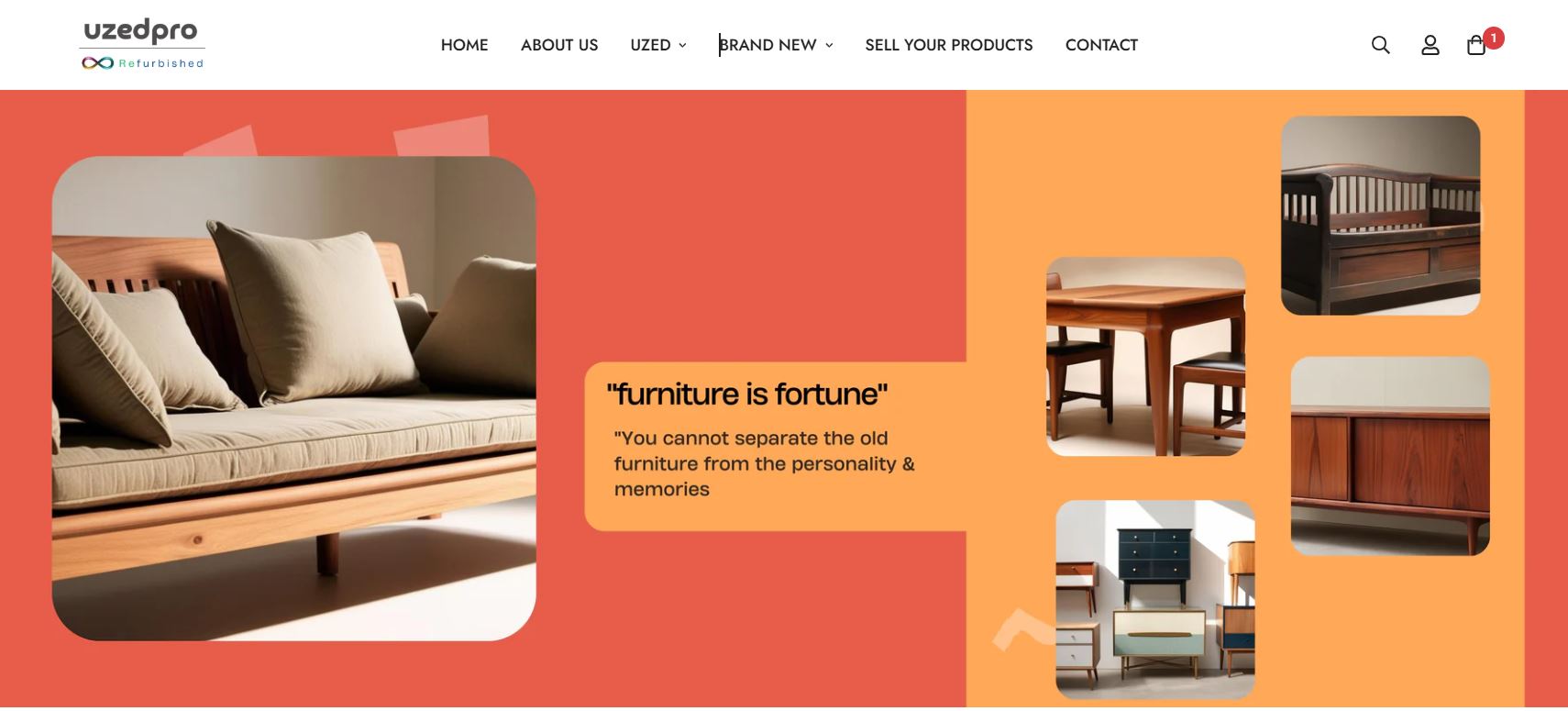Click the "furniture is fortune" heading
This screenshot has height=711, width=1568.
(747, 394)
